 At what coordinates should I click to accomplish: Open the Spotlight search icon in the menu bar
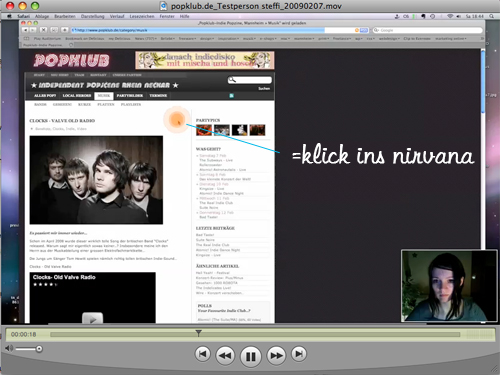tap(491, 16)
